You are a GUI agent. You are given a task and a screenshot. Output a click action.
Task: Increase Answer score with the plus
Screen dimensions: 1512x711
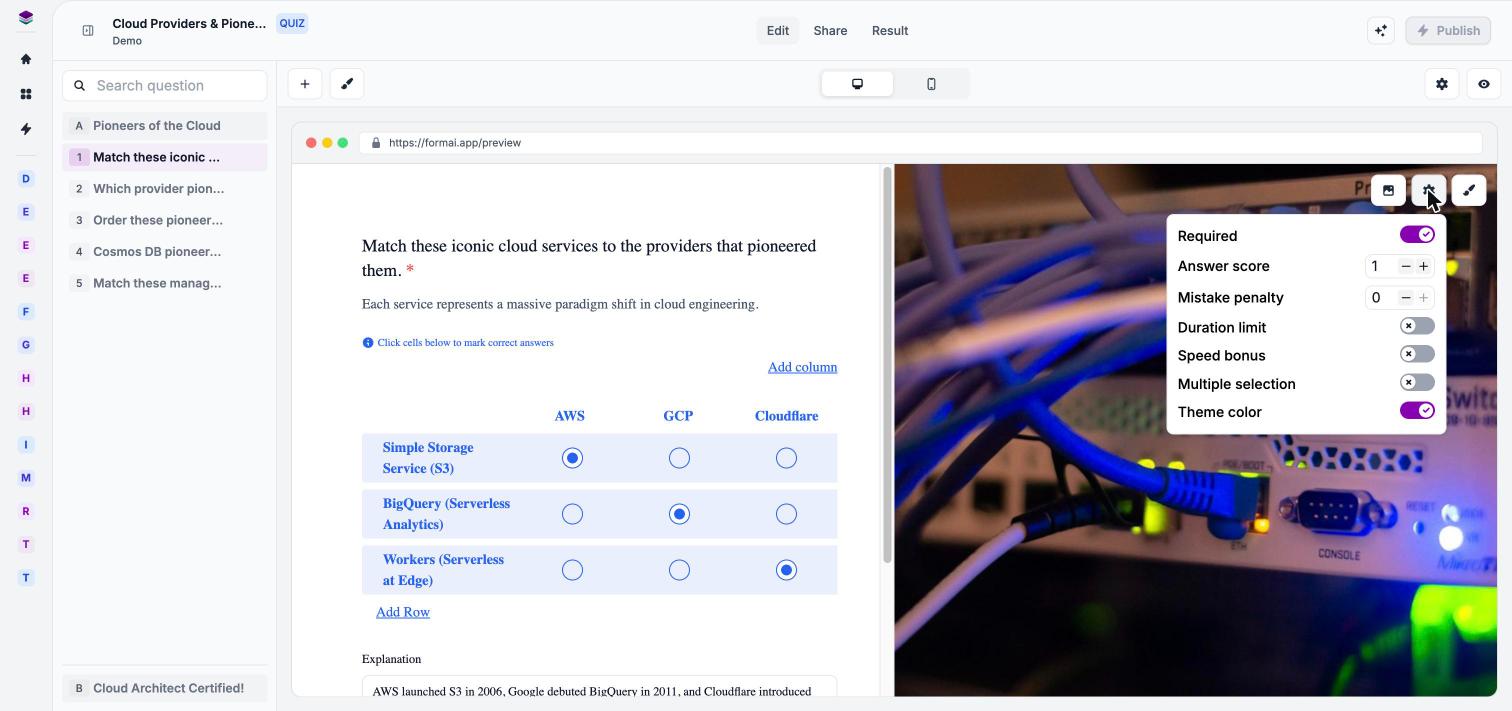(x=1424, y=266)
